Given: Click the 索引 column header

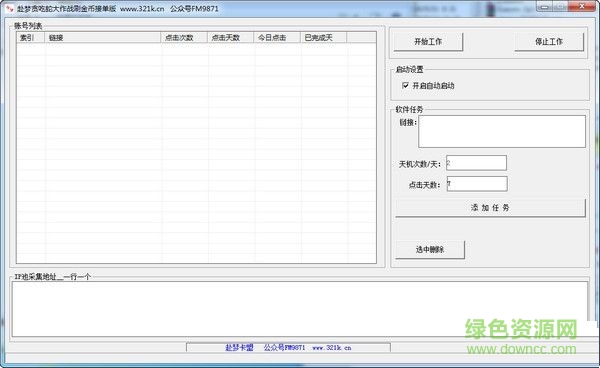Looking at the screenshot, I should click(31, 37).
